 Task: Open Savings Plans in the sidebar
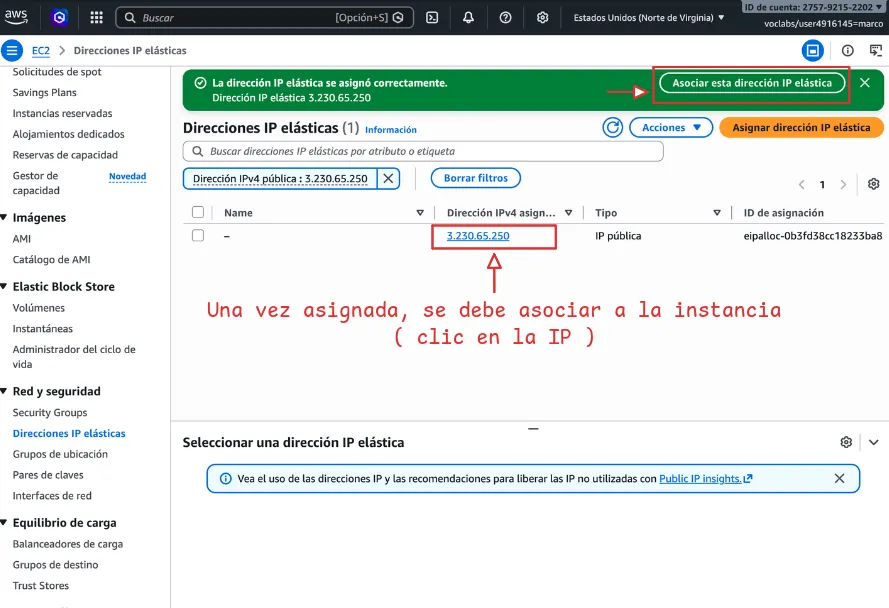[x=45, y=92]
